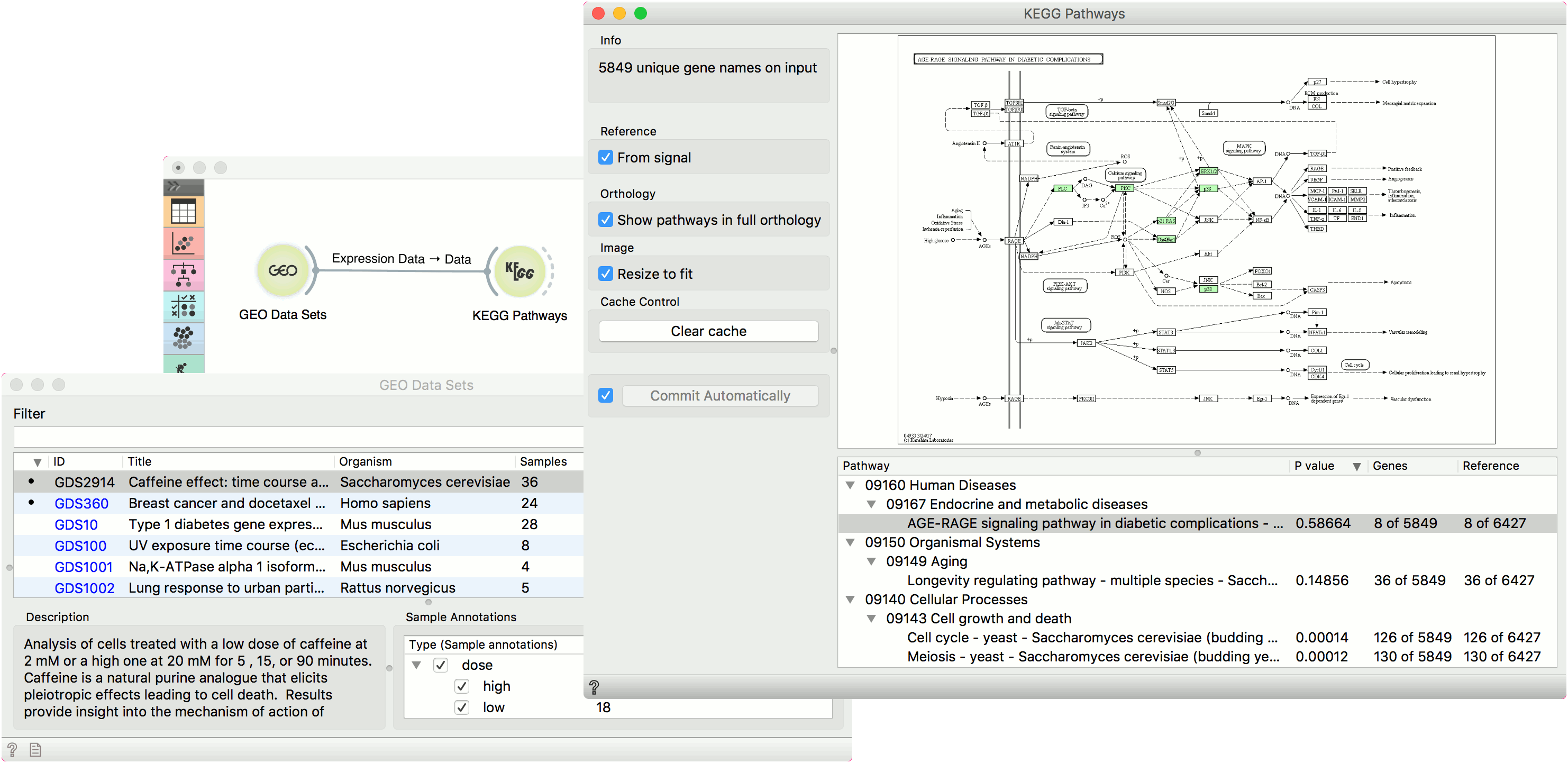
Task: Sort datasets by Organism column header
Action: (365, 461)
